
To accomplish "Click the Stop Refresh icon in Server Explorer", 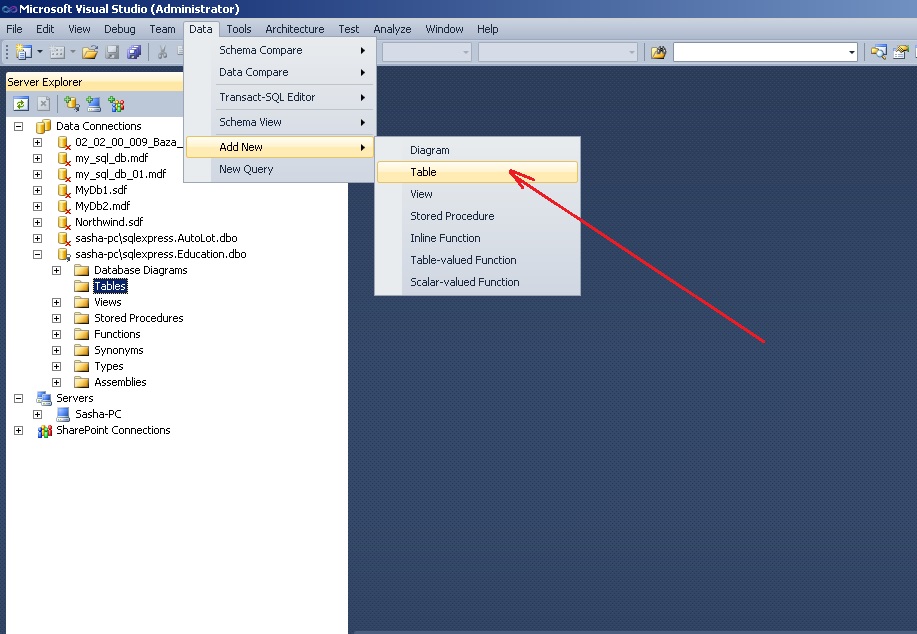I will click(x=43, y=104).
